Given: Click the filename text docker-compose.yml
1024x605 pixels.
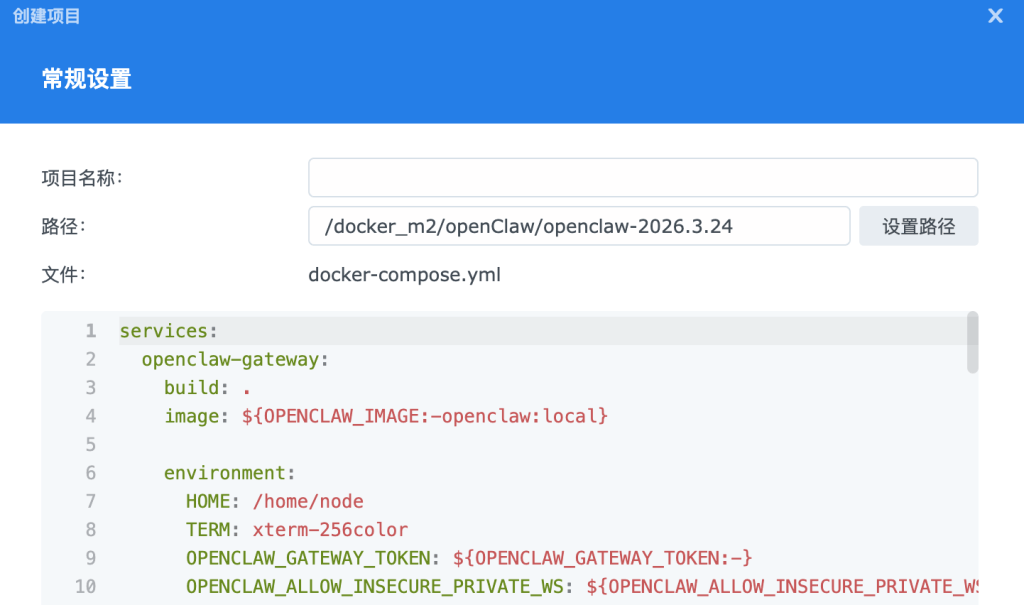Looking at the screenshot, I should [404, 275].
